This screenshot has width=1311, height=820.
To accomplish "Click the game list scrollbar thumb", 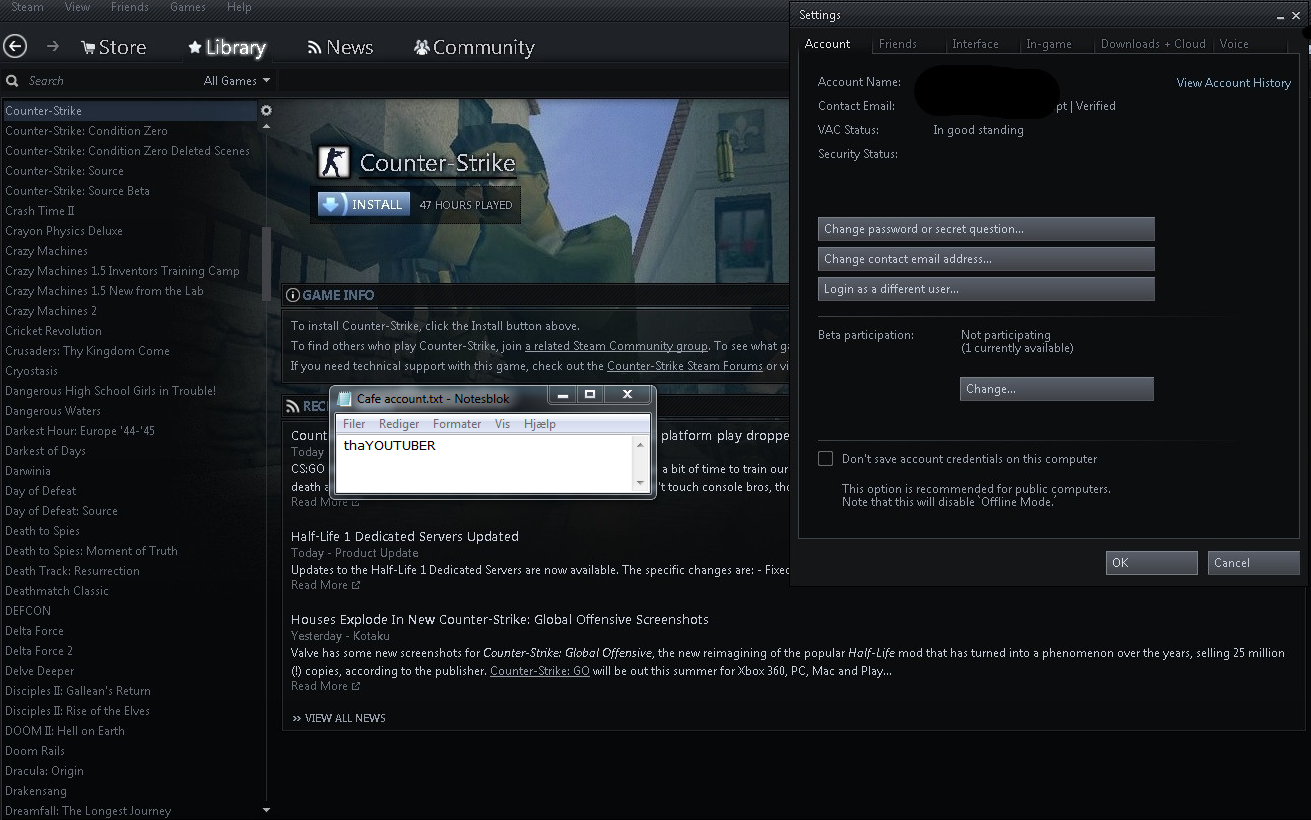I will click(x=266, y=264).
